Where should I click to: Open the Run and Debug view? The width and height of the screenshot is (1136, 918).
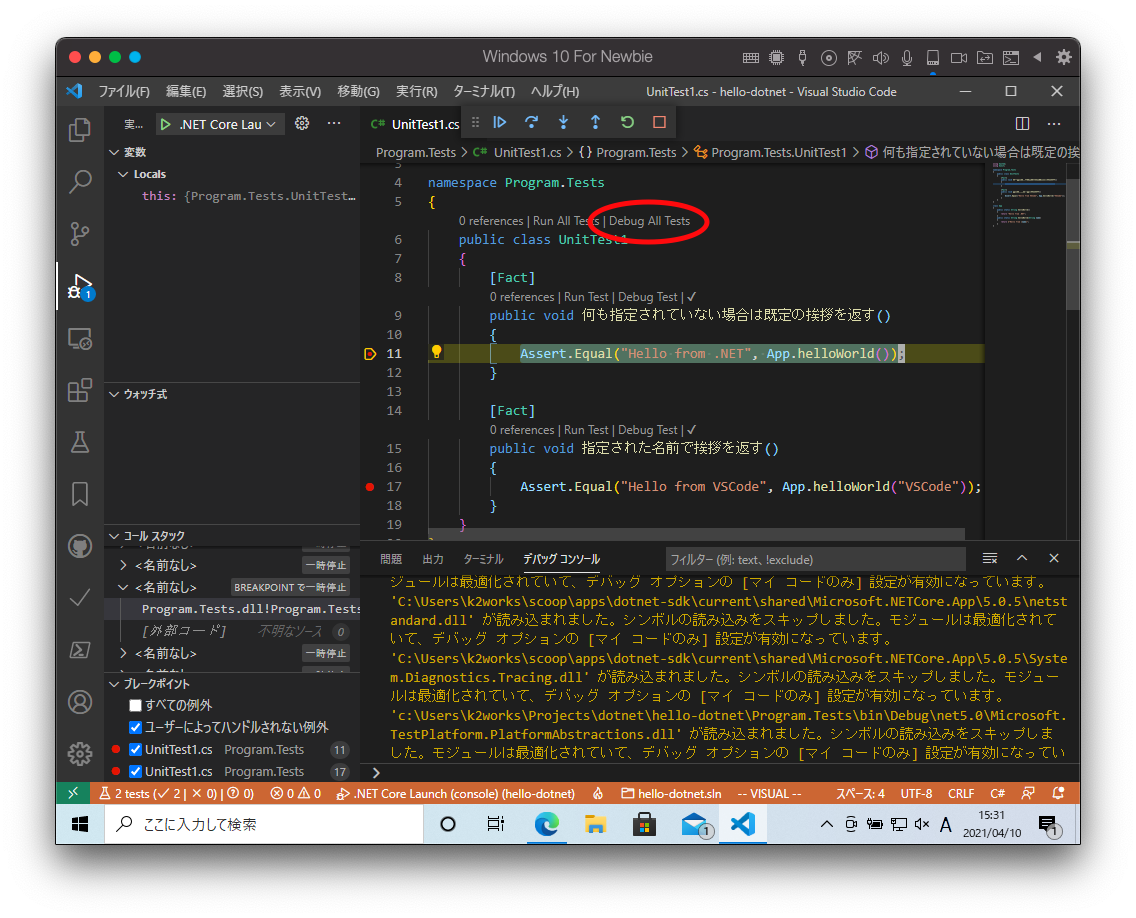[x=80, y=286]
